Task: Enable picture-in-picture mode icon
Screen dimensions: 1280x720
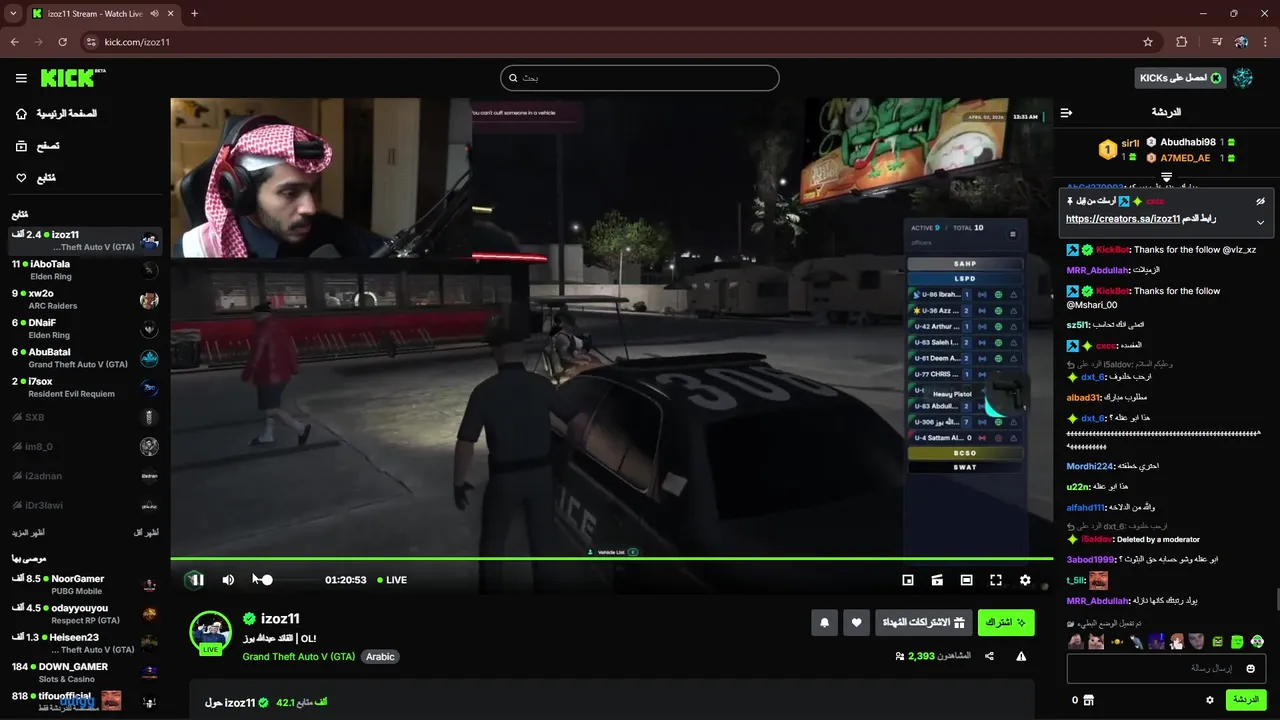Action: [908, 580]
